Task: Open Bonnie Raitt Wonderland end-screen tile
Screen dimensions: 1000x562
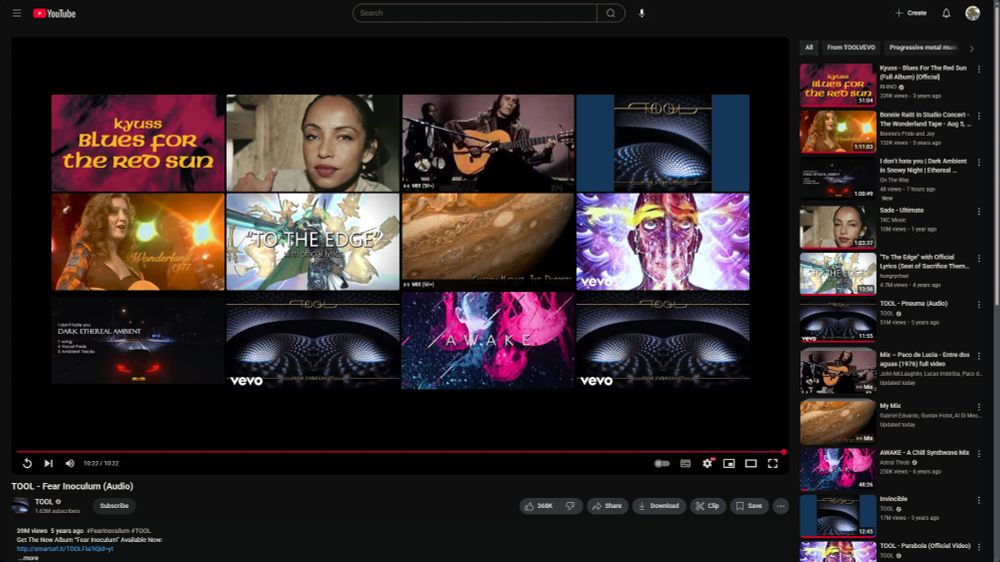Action: [x=138, y=242]
